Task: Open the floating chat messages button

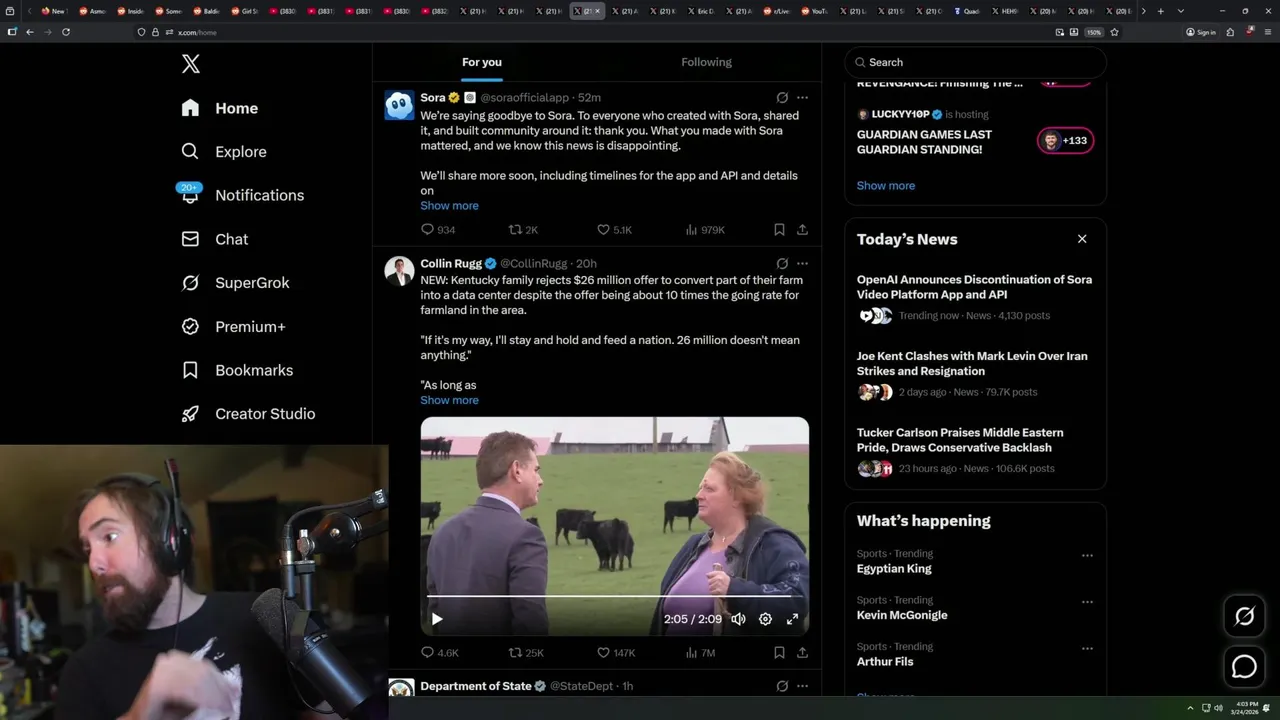Action: point(1244,666)
